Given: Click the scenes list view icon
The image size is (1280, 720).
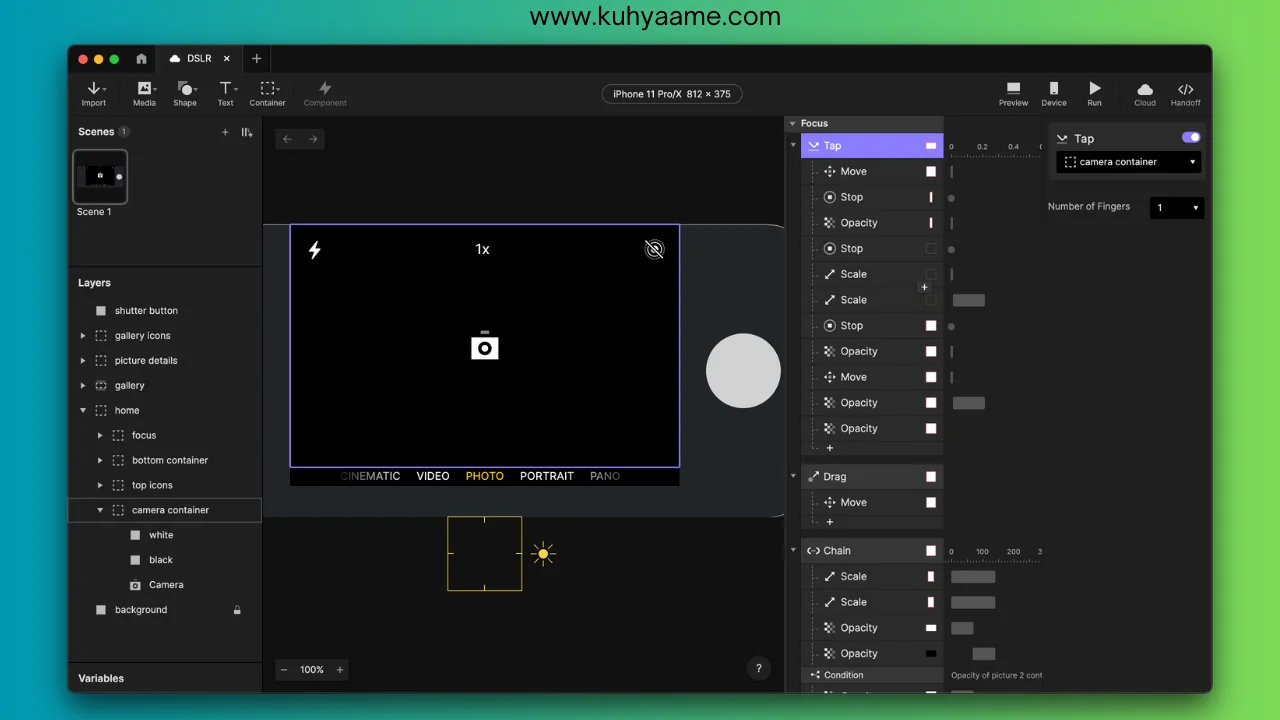Looking at the screenshot, I should (247, 132).
